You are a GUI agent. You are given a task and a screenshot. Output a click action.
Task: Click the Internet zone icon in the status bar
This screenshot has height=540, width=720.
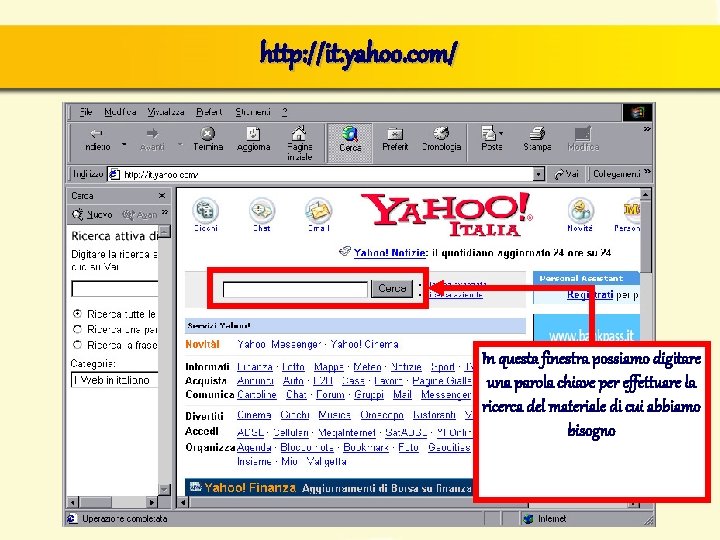(528, 519)
